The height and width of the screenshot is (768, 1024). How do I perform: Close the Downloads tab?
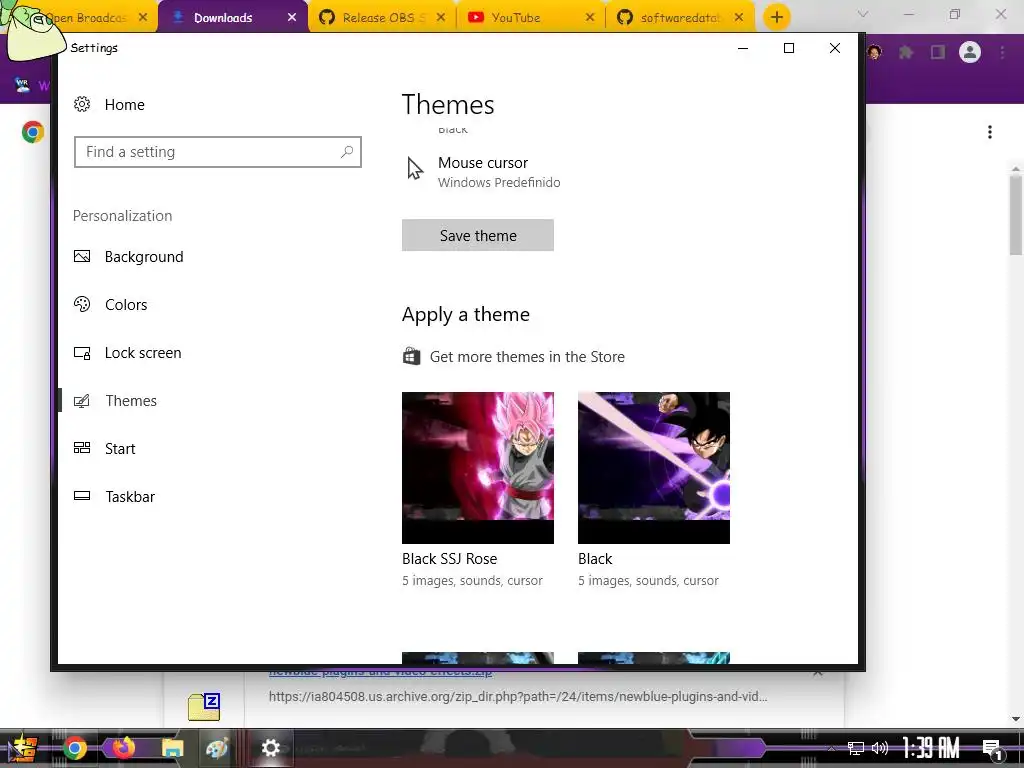(x=292, y=18)
